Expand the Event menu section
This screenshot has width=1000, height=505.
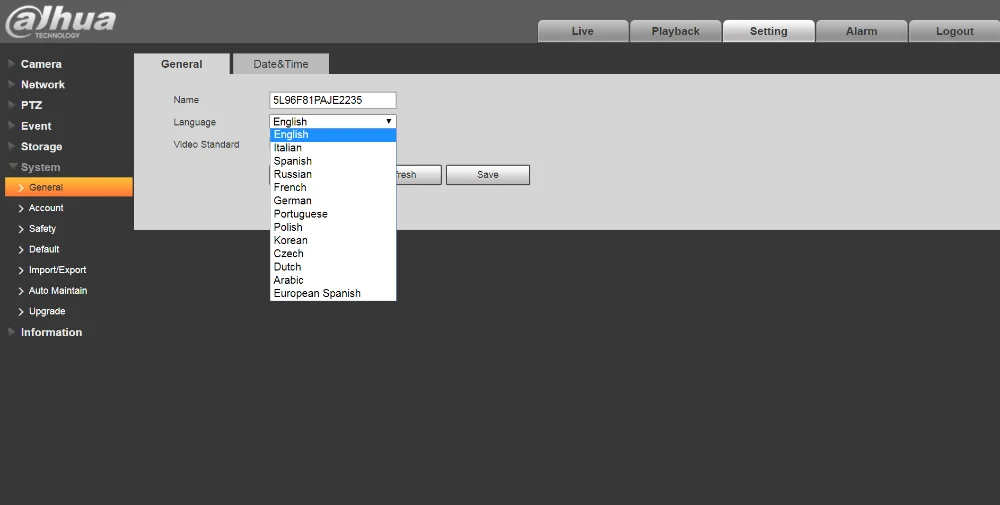(x=36, y=126)
